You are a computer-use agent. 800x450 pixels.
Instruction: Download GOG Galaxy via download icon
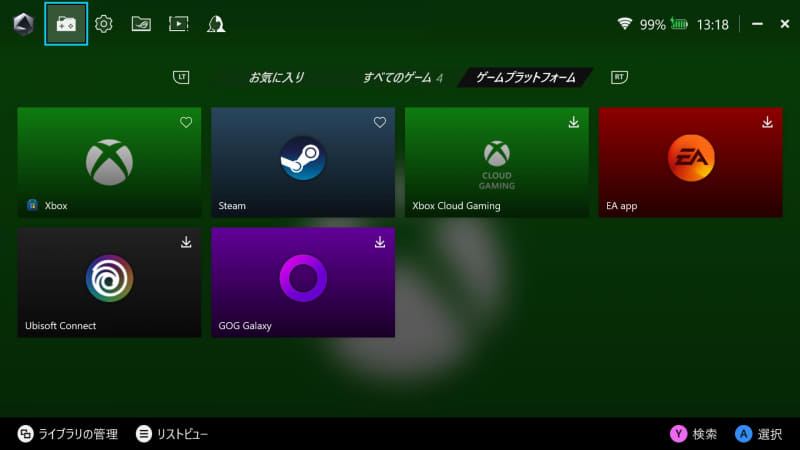(380, 242)
